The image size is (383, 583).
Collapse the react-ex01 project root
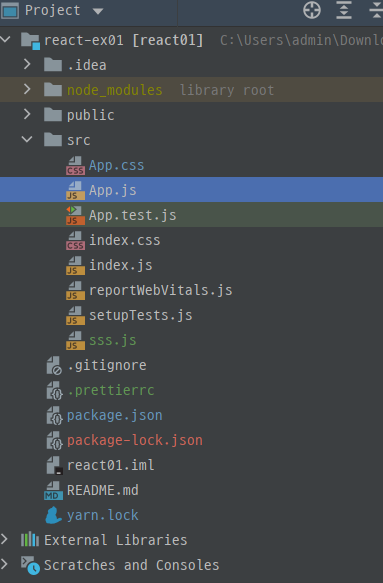pos(6,39)
